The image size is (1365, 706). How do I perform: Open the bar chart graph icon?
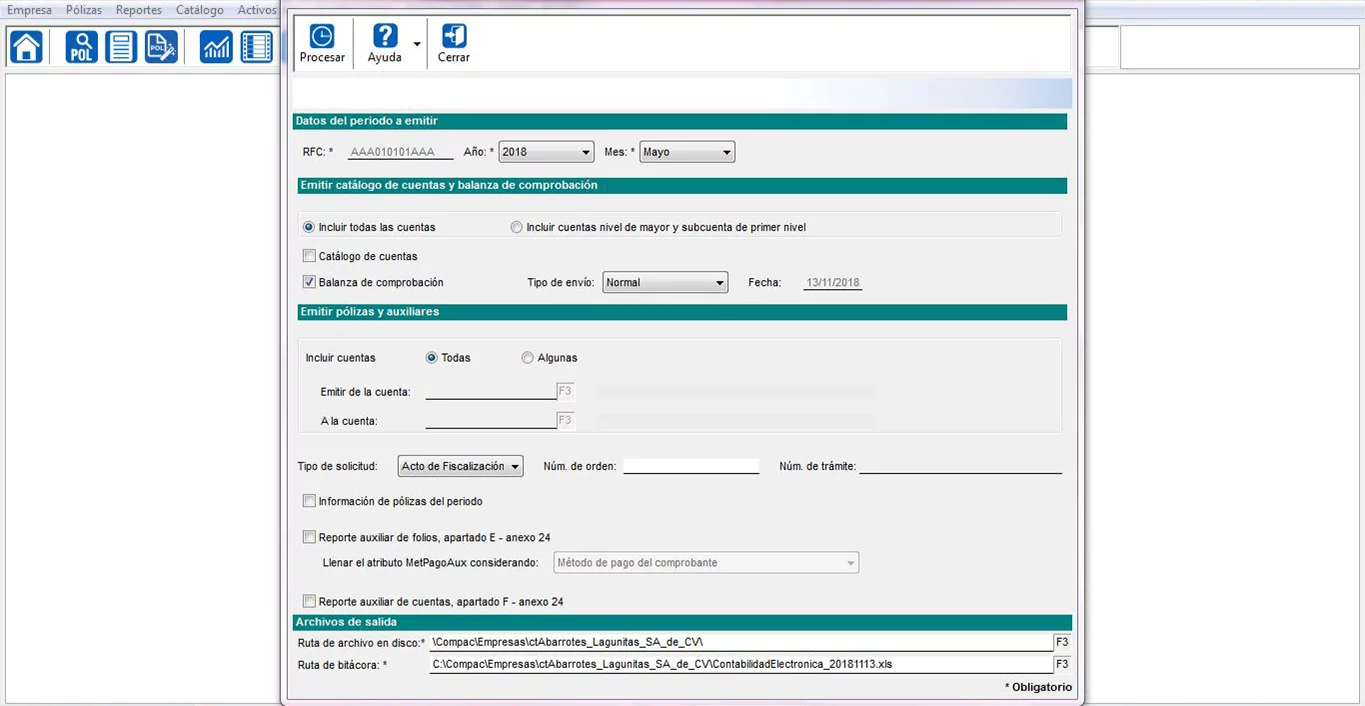(216, 47)
